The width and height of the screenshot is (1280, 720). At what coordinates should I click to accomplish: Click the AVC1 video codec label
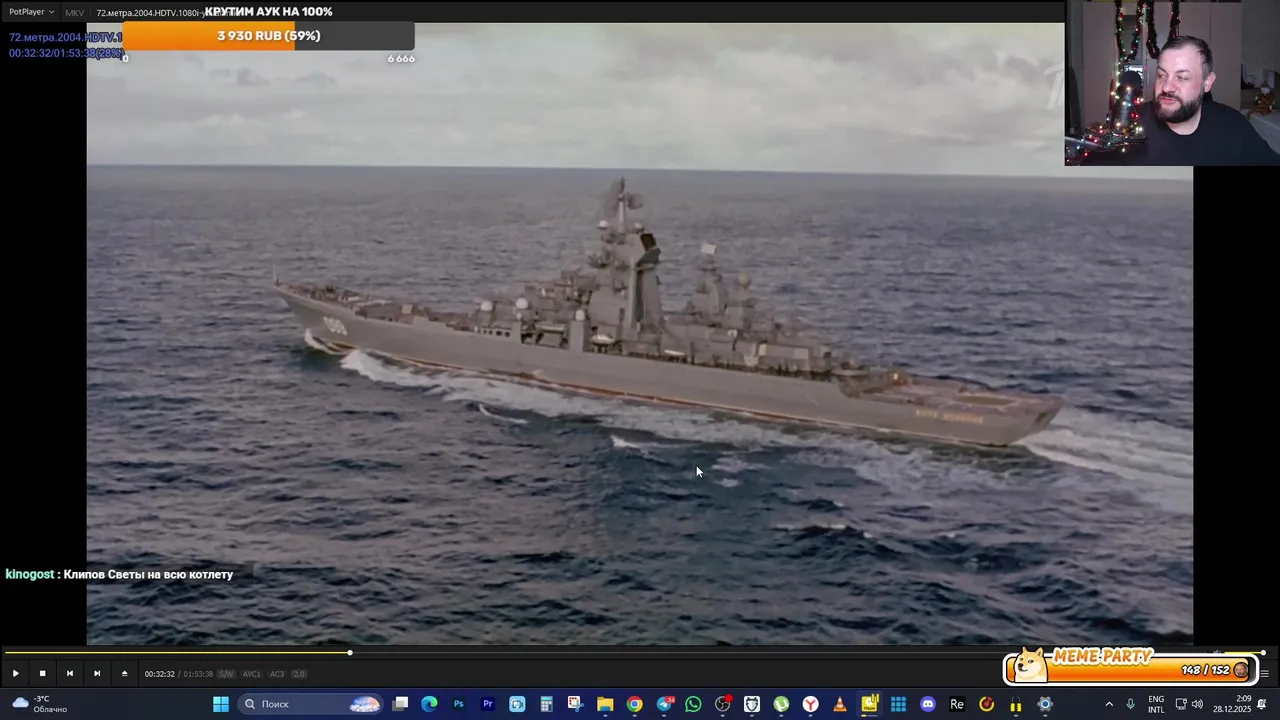coord(252,674)
